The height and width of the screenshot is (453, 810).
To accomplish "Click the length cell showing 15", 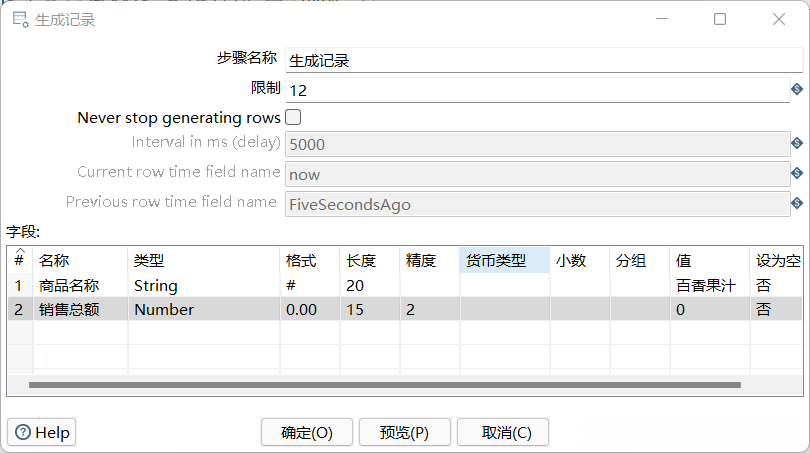I will (x=369, y=309).
